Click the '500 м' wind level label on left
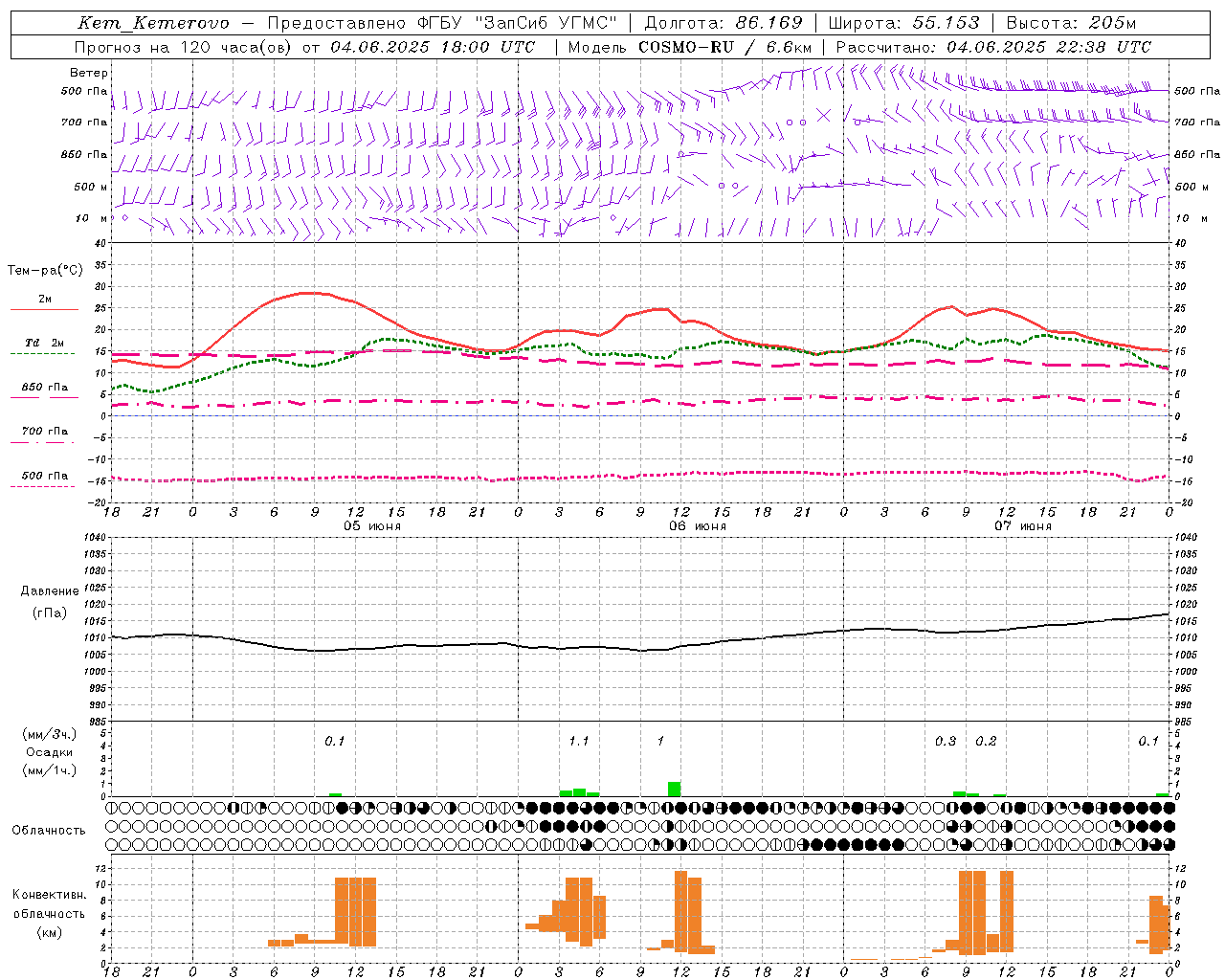The width and height of the screenshot is (1225, 980). point(91,187)
